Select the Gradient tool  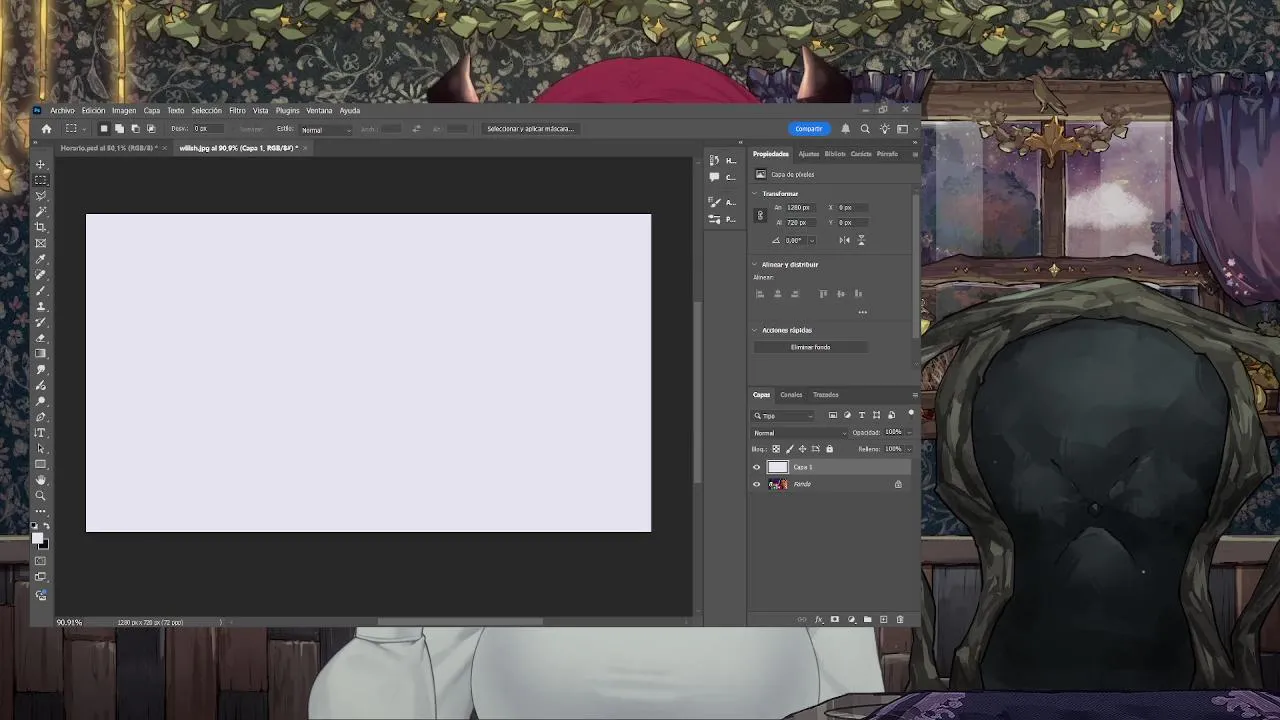(40, 353)
